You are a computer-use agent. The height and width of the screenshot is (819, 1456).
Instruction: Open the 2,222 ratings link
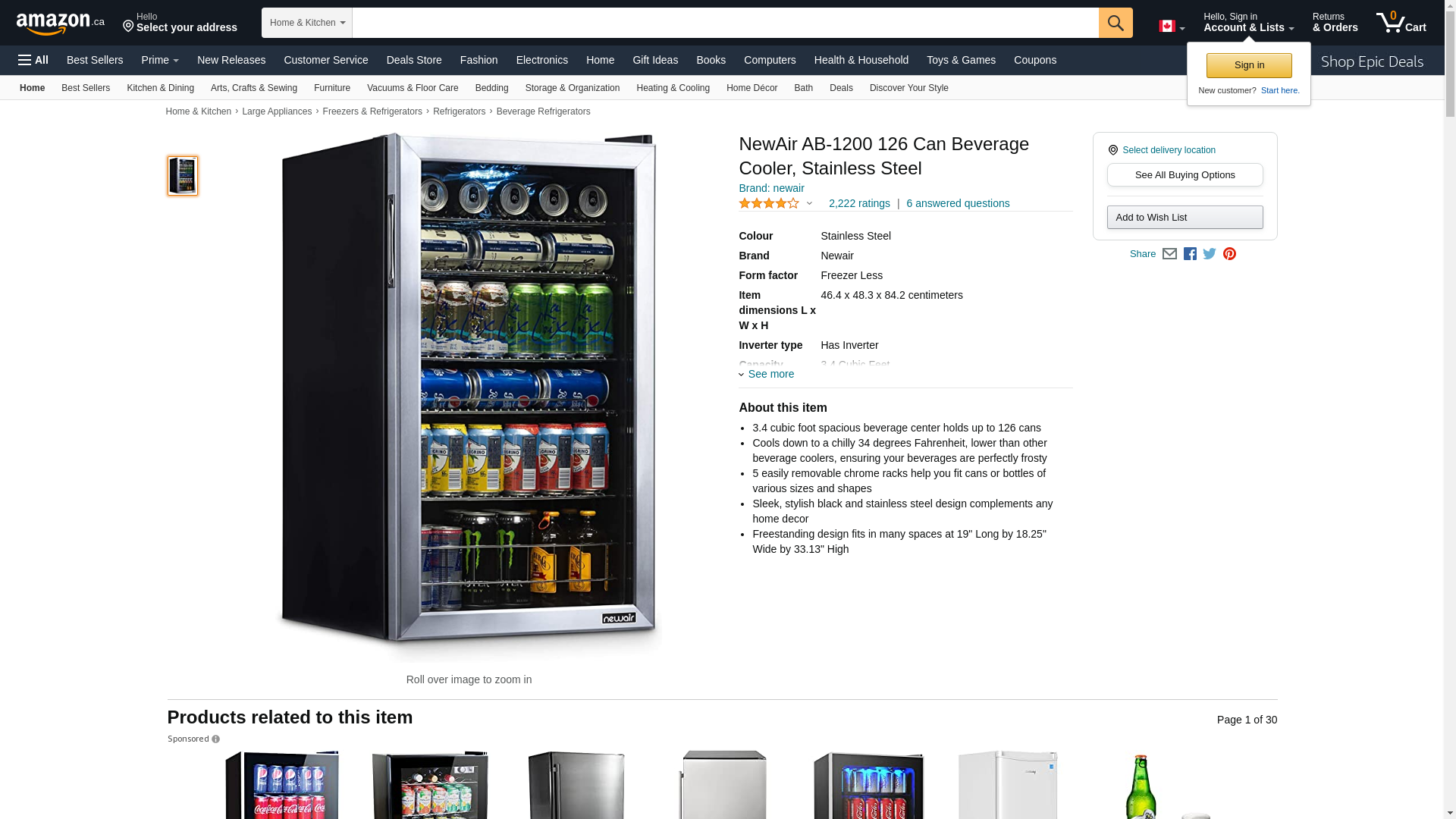point(859,203)
